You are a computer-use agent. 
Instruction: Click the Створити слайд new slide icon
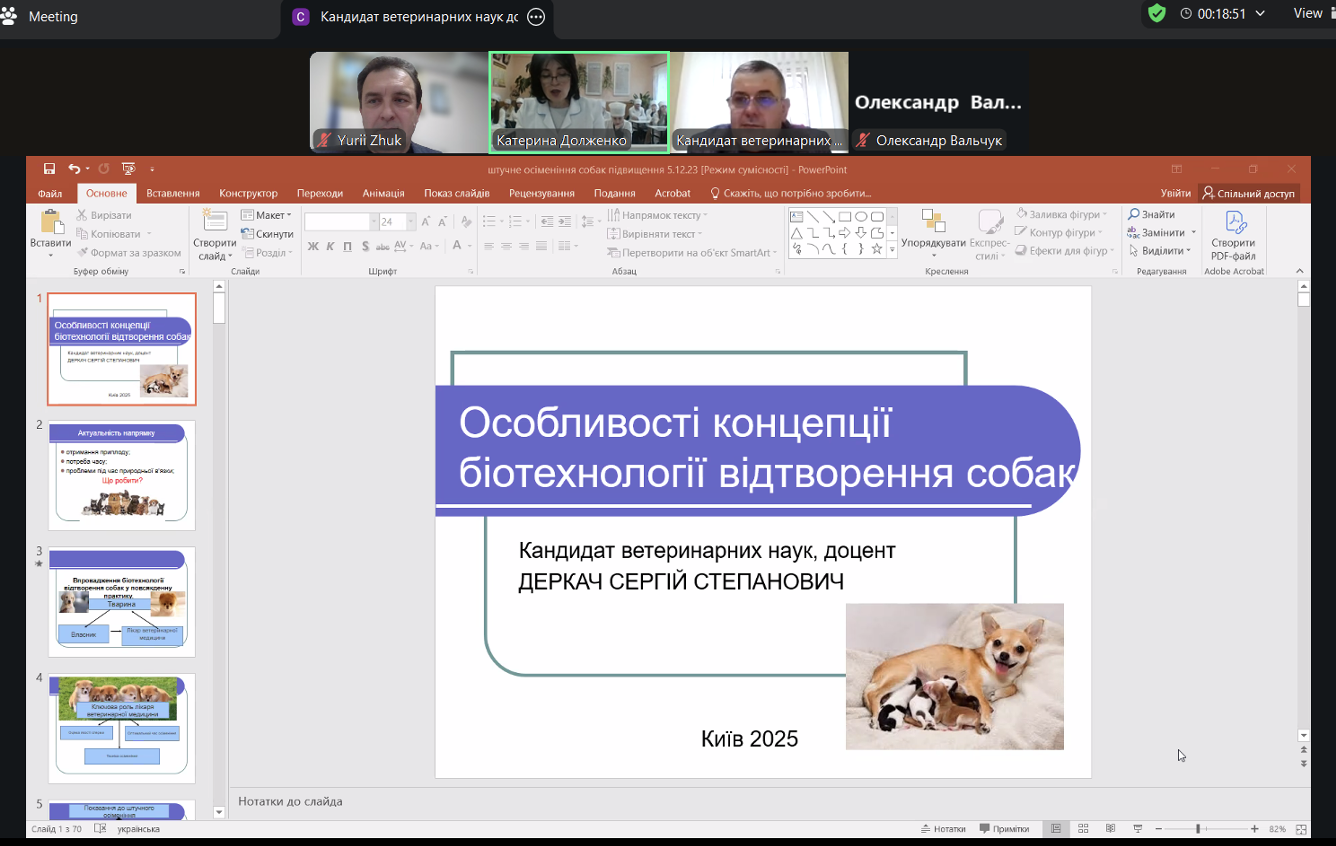coord(214,222)
